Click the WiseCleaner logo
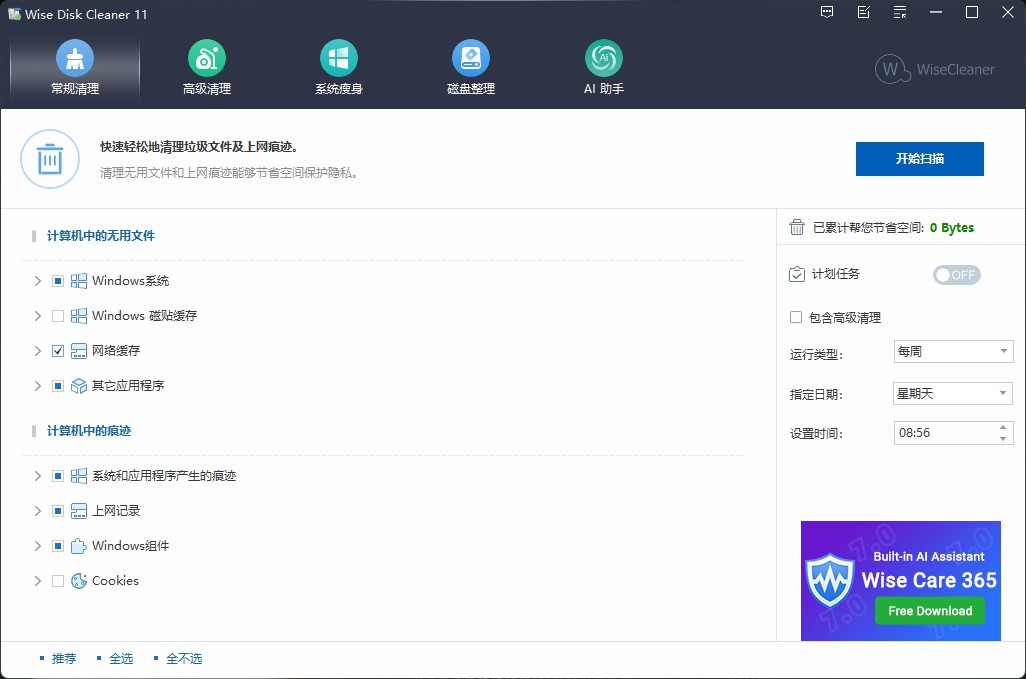The width and height of the screenshot is (1026, 679). pyautogui.click(x=934, y=69)
